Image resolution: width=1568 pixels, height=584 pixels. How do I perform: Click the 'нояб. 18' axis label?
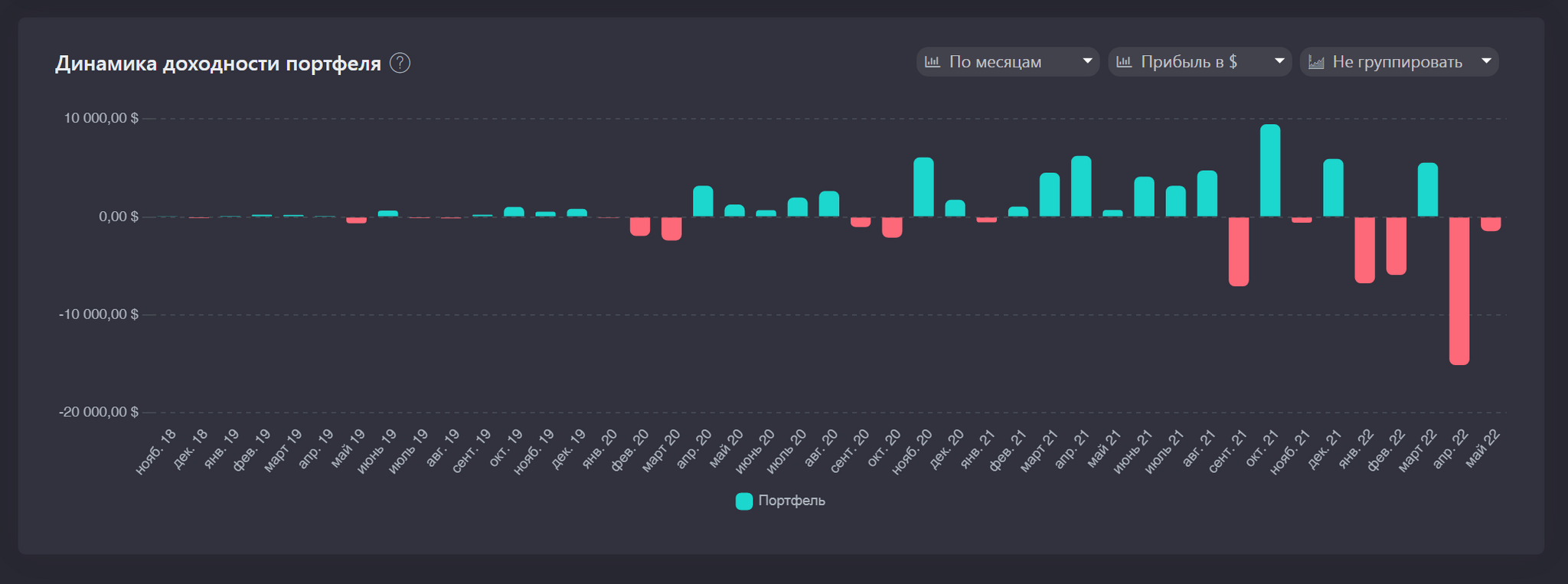155,452
